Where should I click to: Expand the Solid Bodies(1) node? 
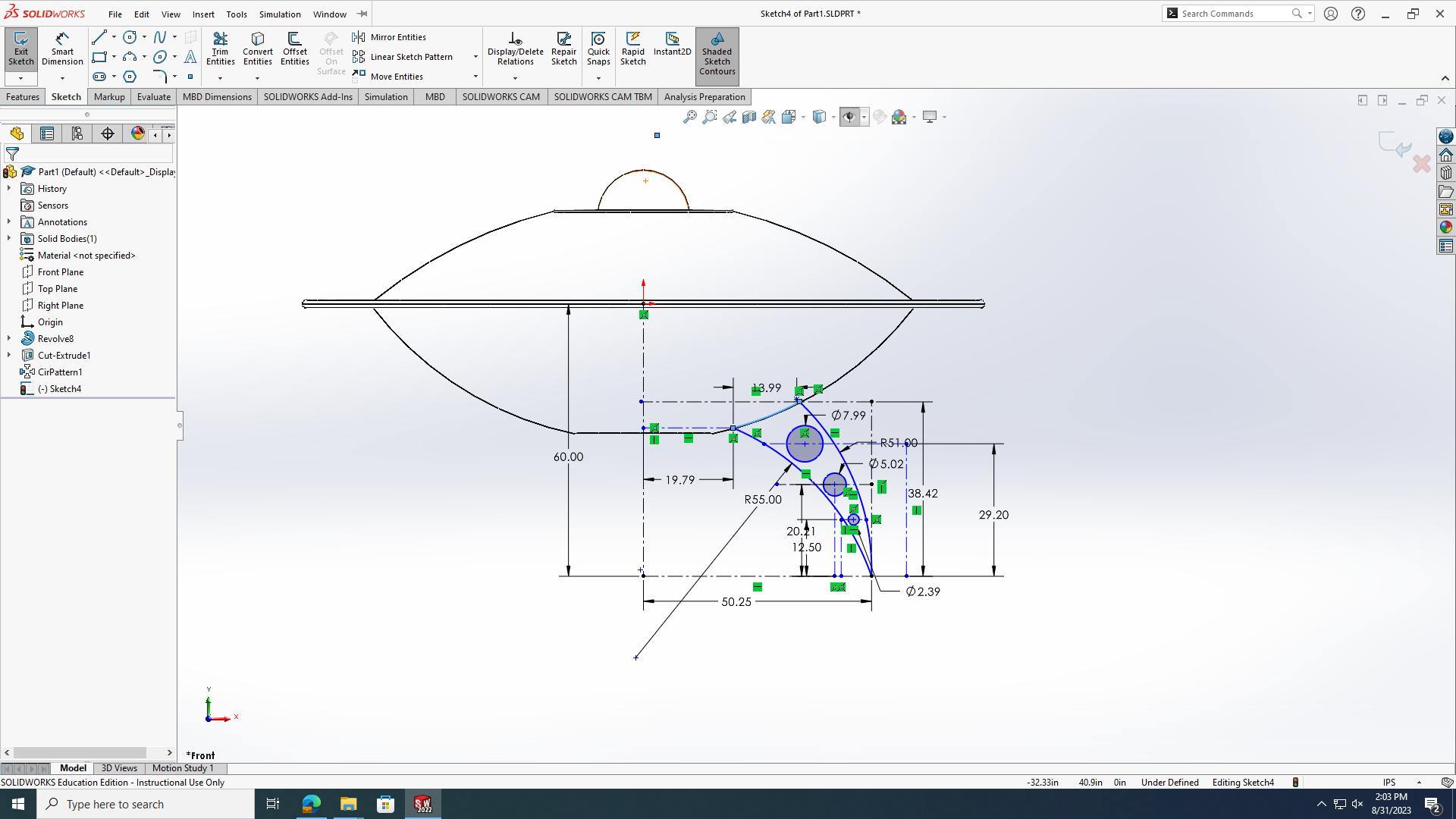[9, 238]
